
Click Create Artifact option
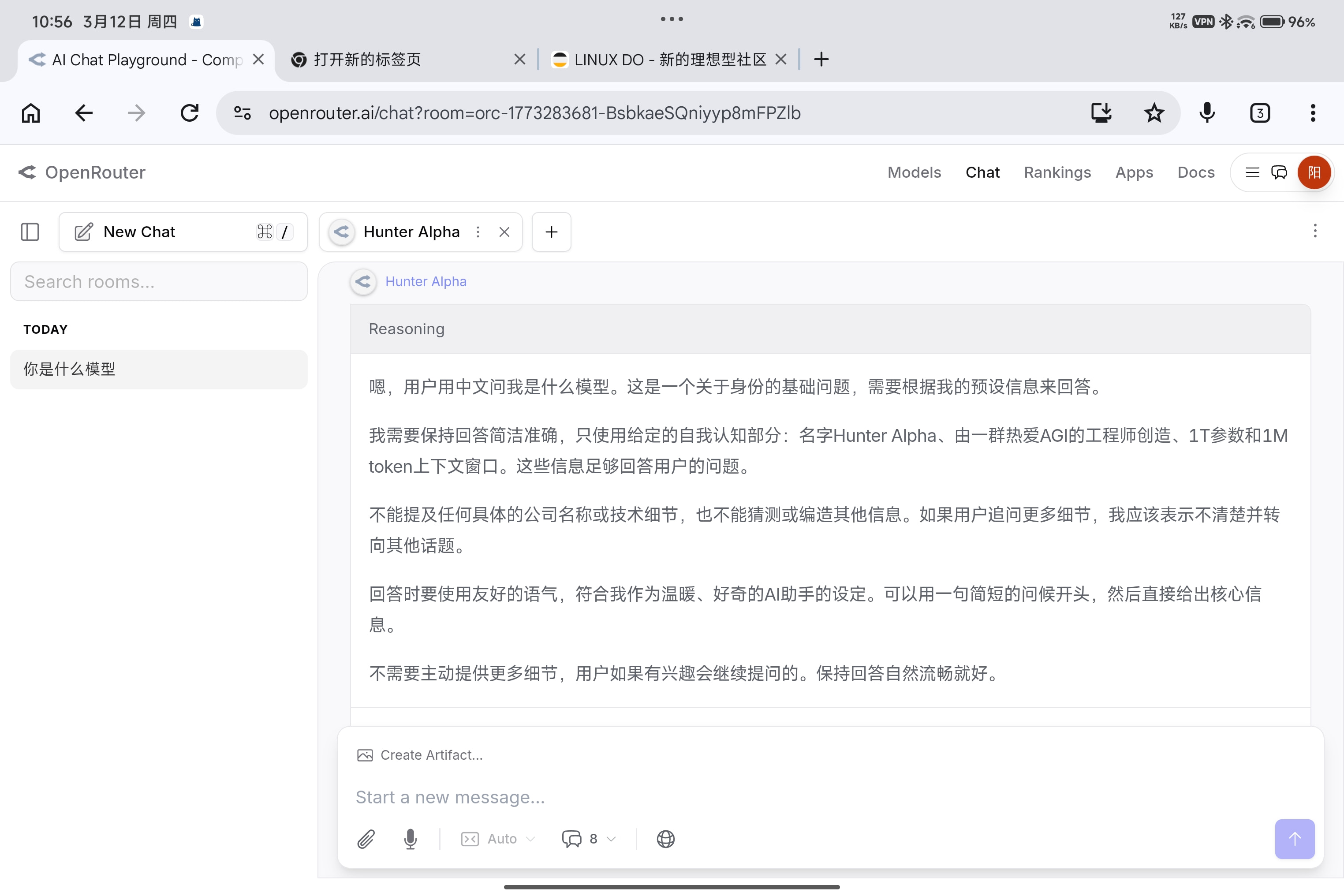pos(420,755)
